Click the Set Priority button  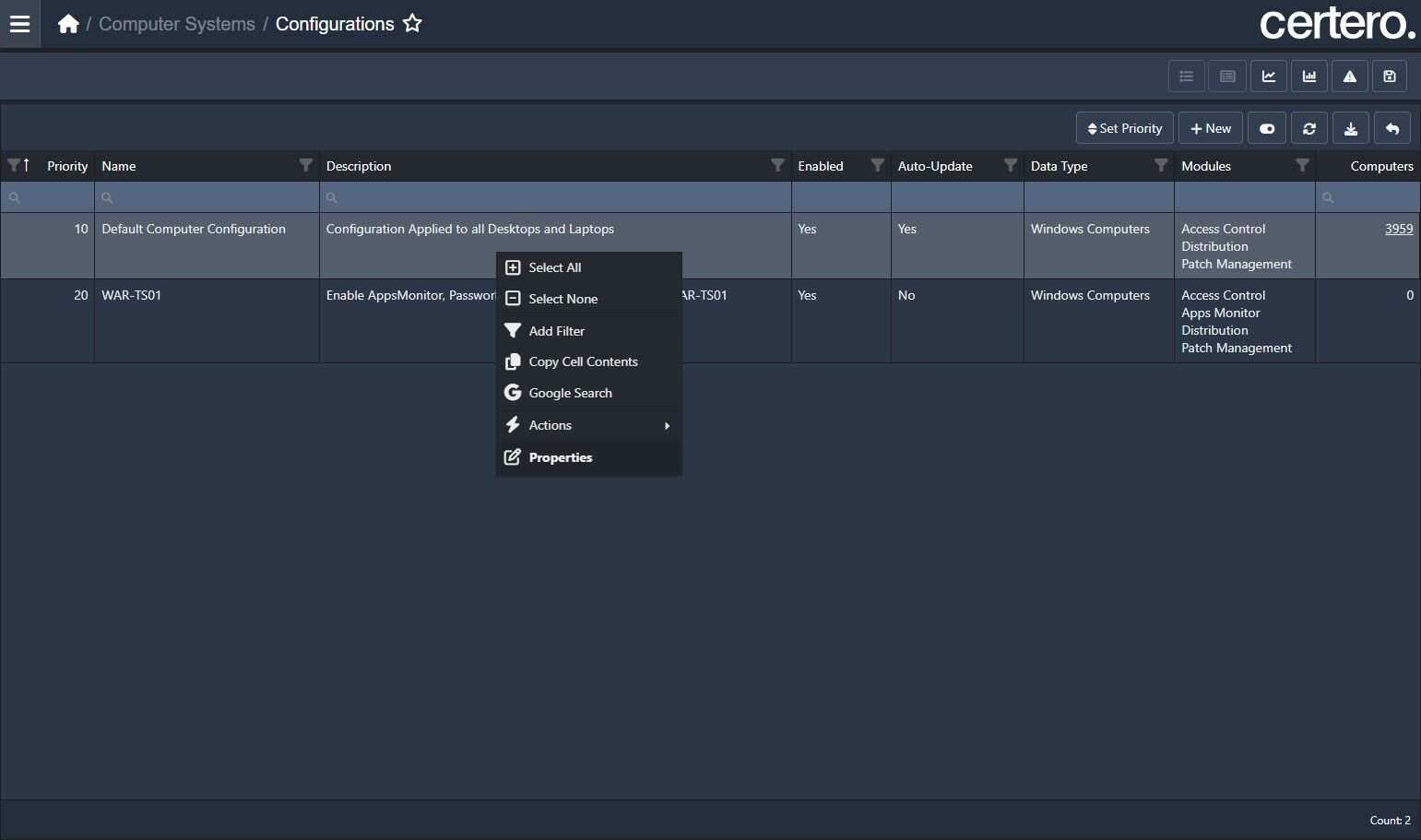1125,129
